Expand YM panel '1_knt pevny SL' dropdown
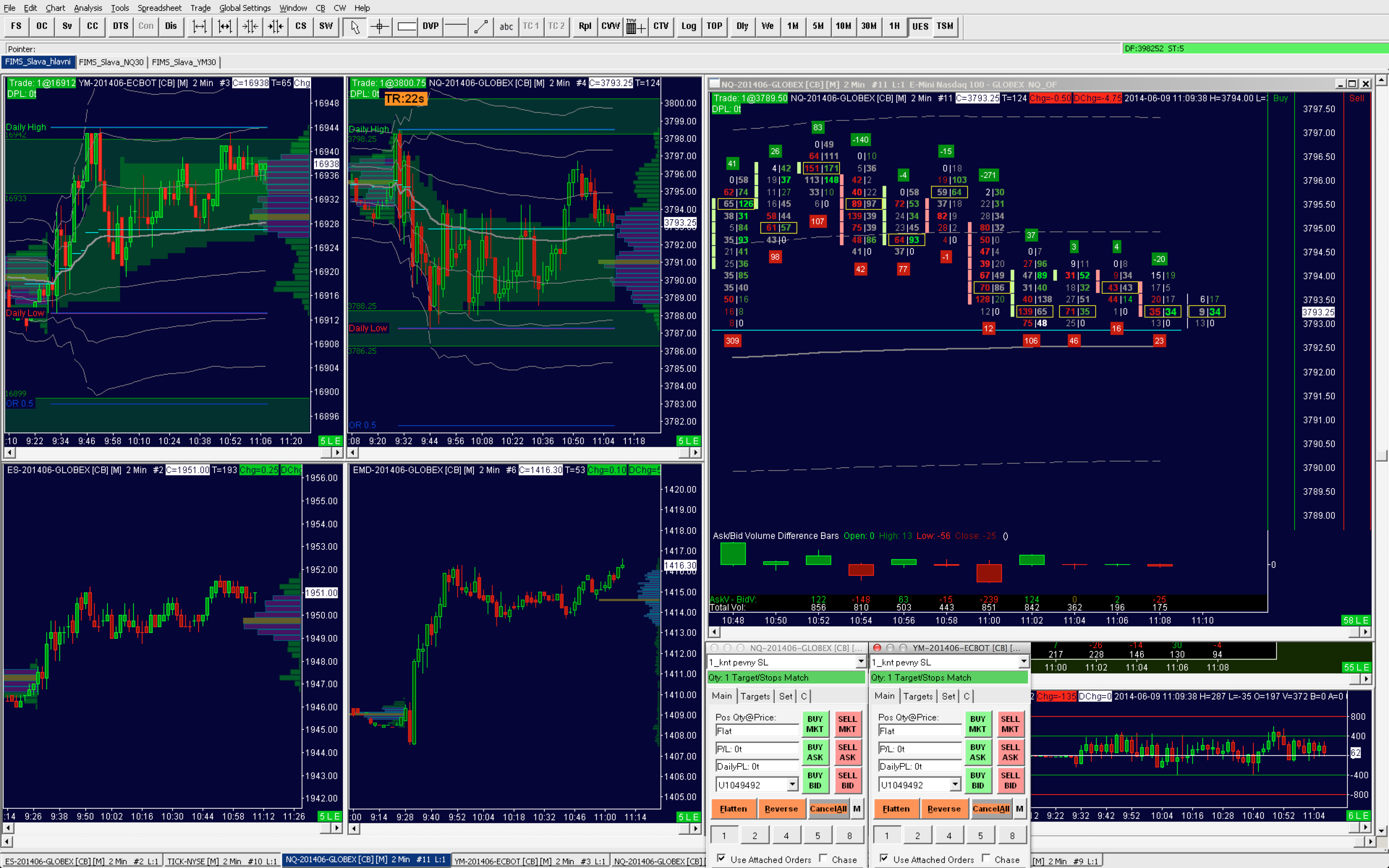Image resolution: width=1389 pixels, height=868 pixels. (1023, 662)
